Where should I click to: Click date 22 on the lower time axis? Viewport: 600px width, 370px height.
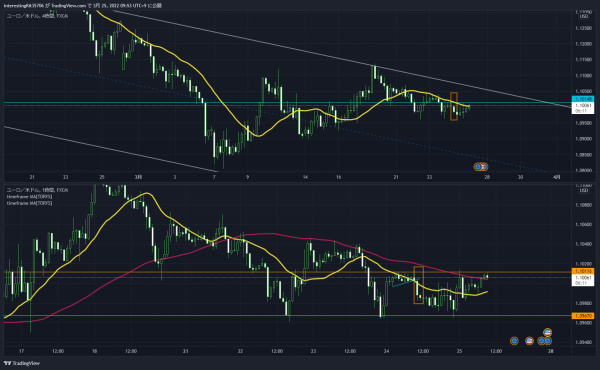240,351
